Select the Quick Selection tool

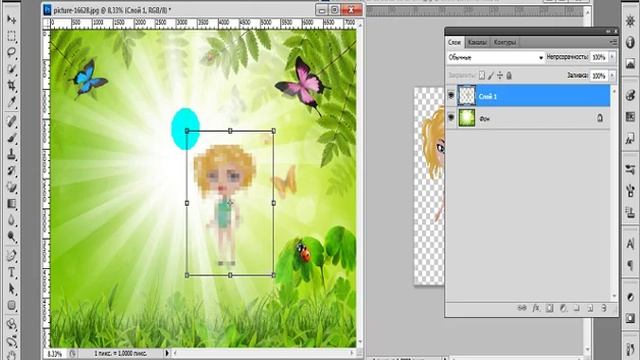11,69
